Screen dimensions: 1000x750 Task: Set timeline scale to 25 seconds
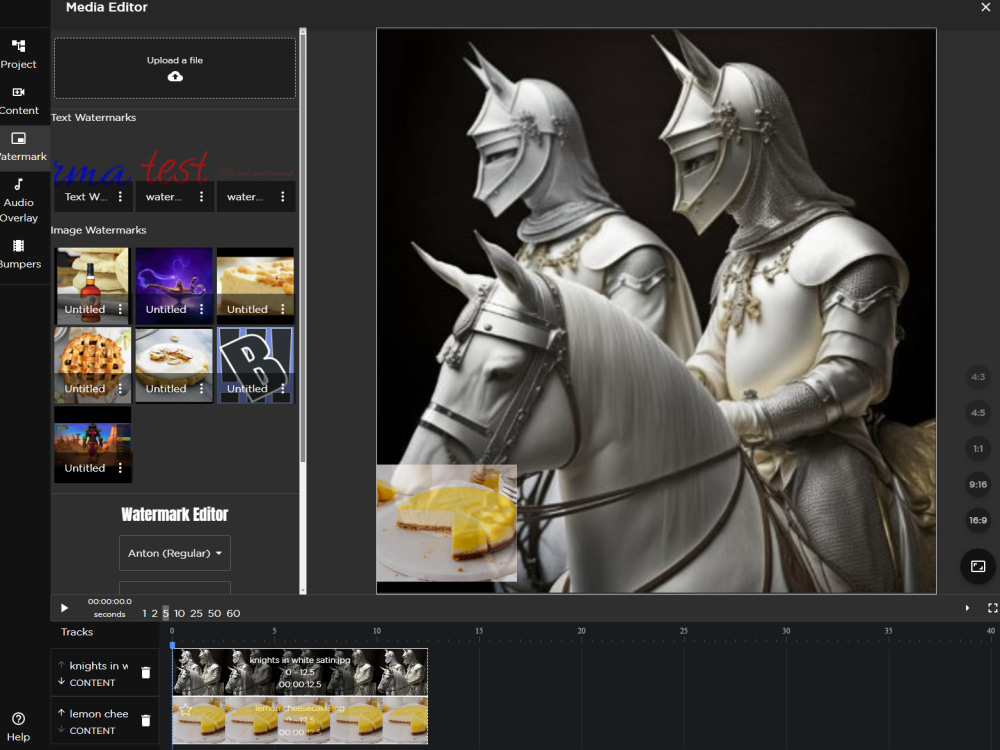pyautogui.click(x=196, y=613)
